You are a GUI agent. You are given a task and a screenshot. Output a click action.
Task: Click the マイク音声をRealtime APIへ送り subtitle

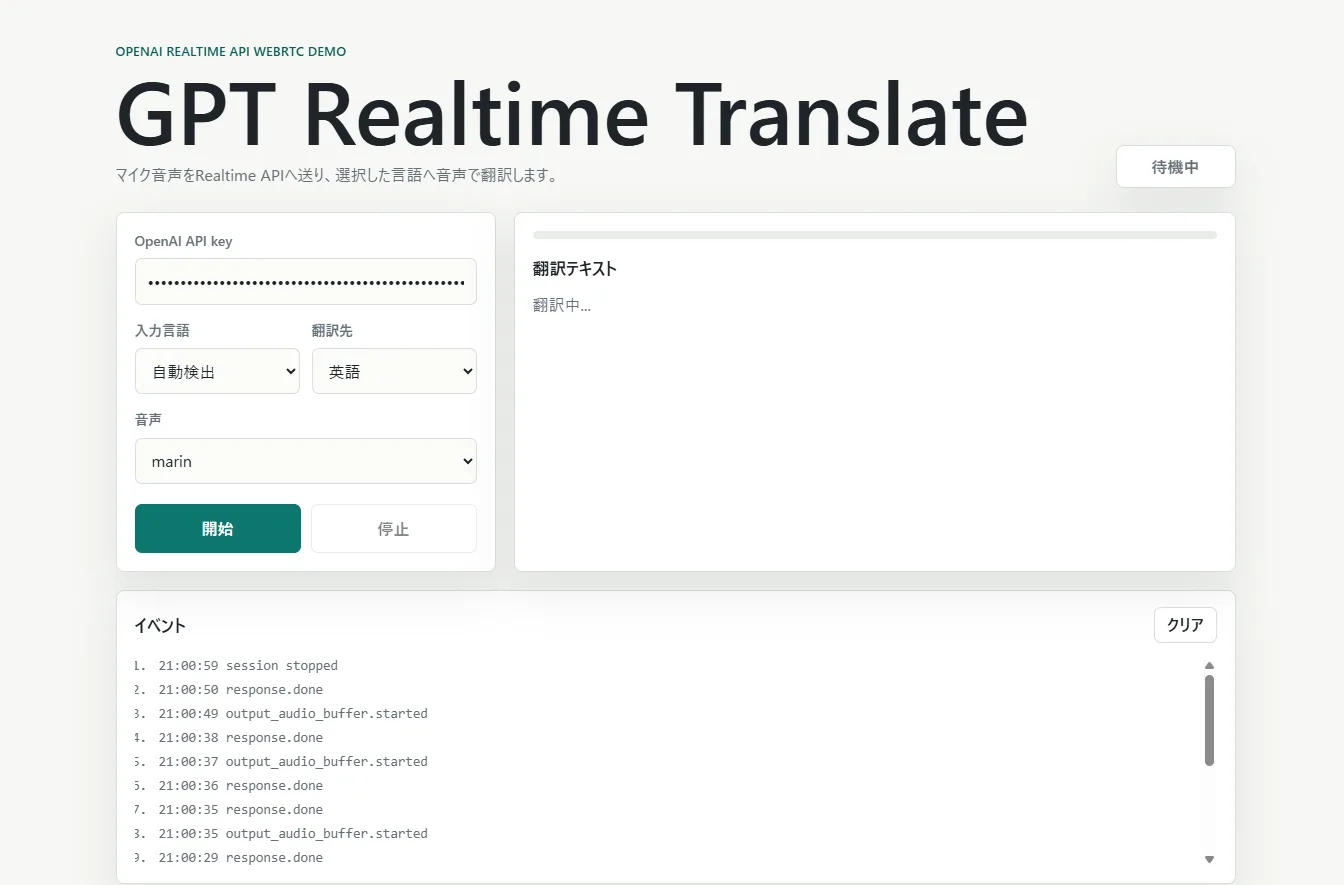pyautogui.click(x=336, y=176)
